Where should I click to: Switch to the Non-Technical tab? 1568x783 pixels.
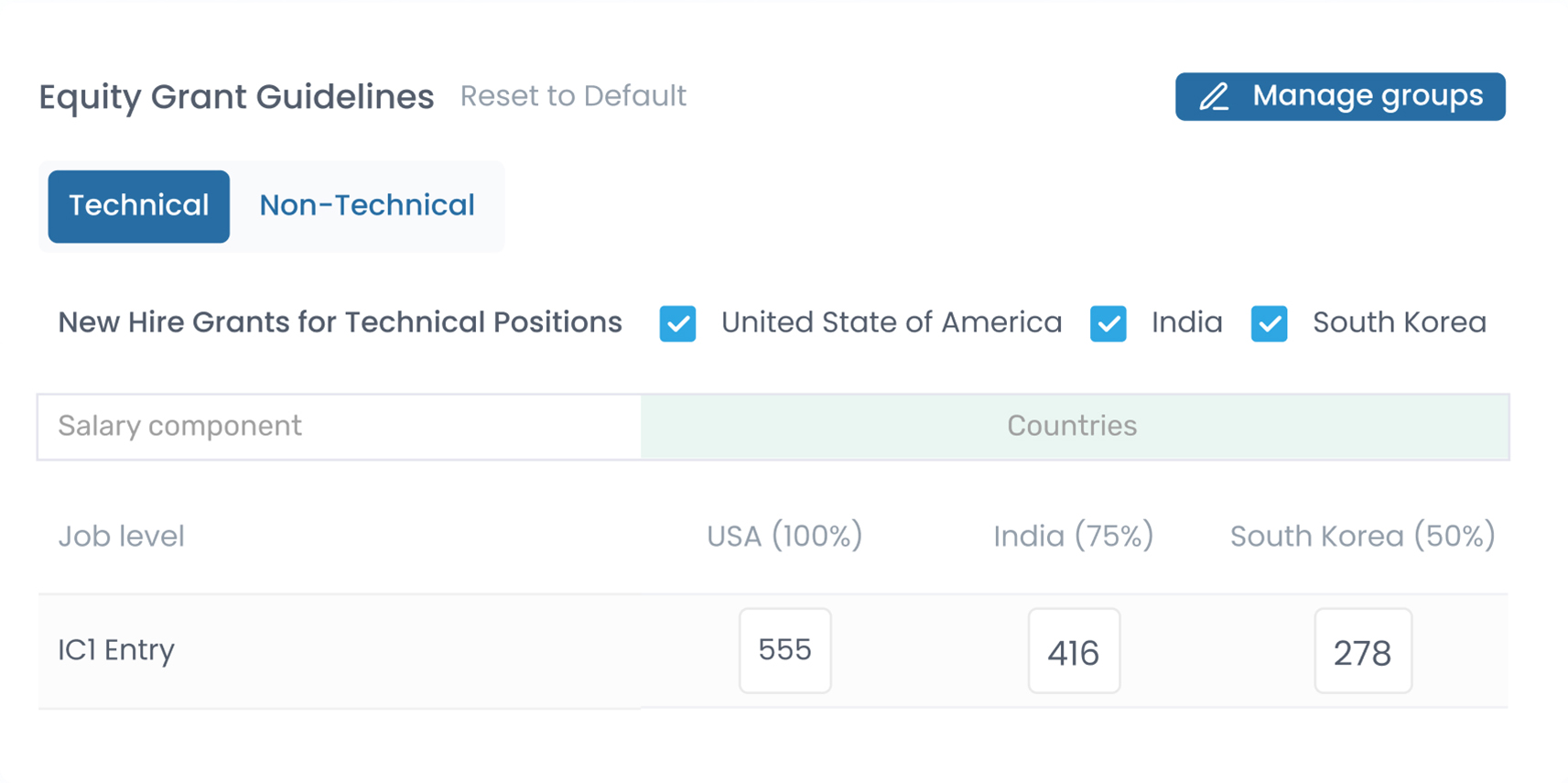coord(366,206)
